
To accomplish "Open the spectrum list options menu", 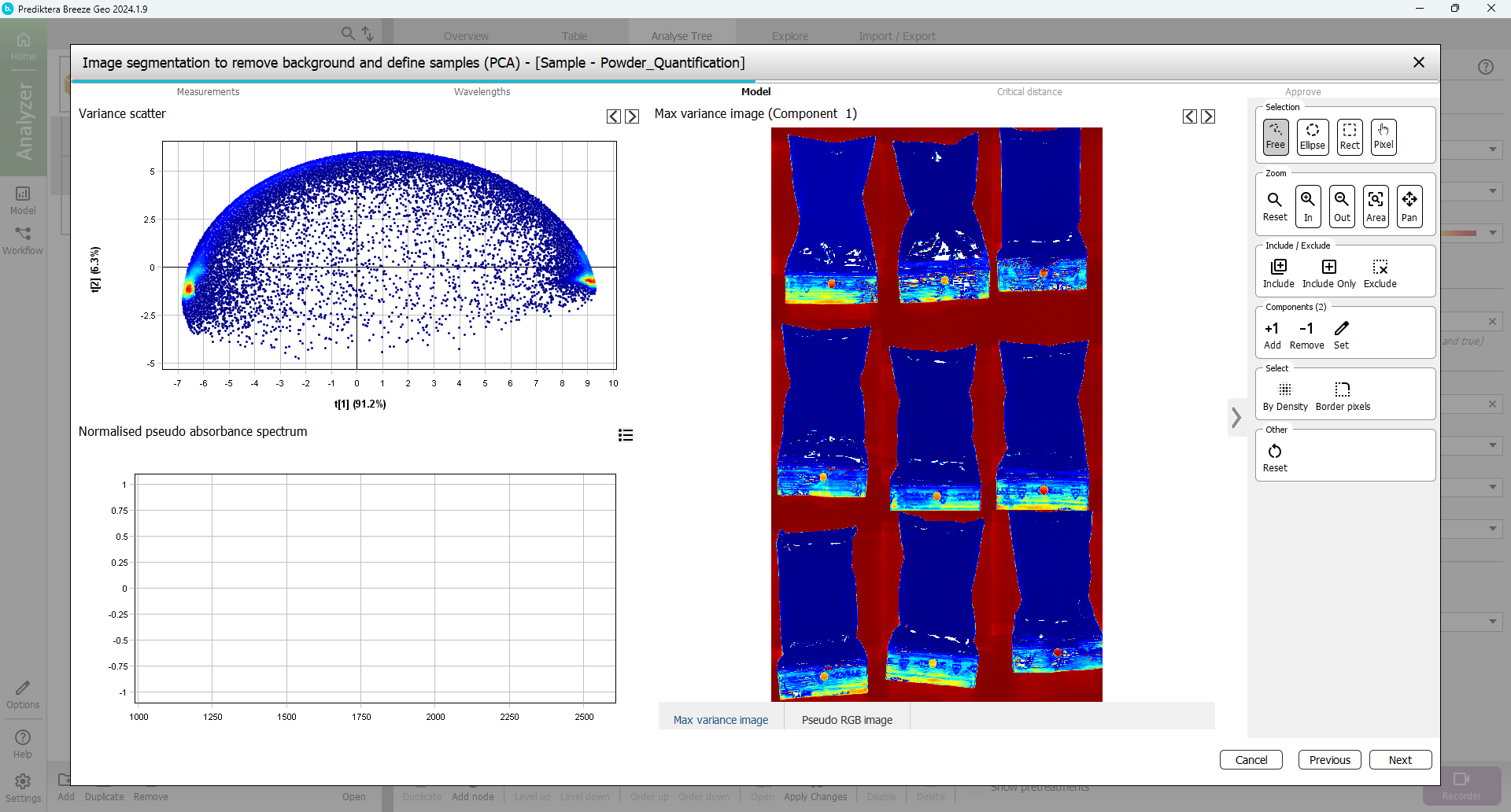I will [626, 435].
